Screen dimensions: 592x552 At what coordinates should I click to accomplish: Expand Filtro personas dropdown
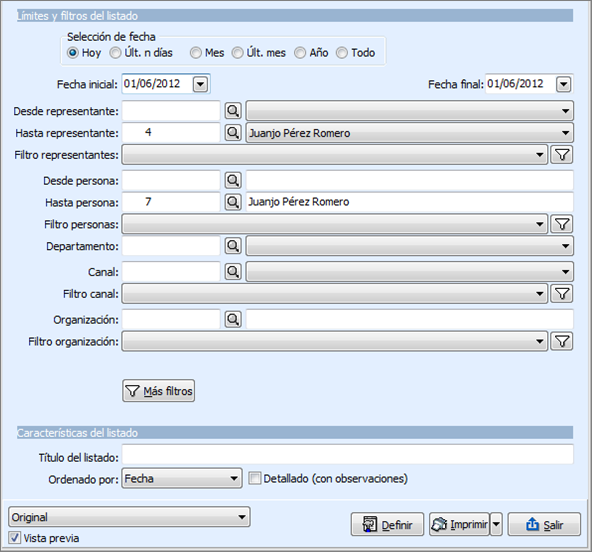540,224
